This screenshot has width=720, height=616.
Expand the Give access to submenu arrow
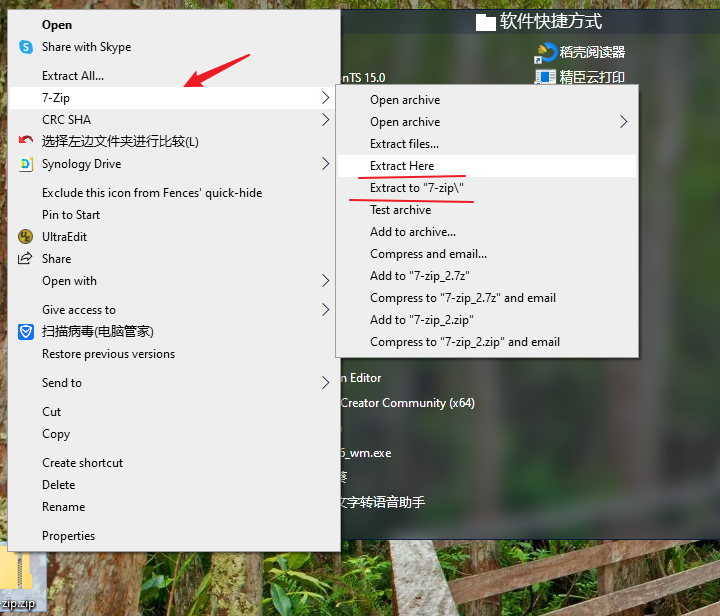(x=326, y=310)
